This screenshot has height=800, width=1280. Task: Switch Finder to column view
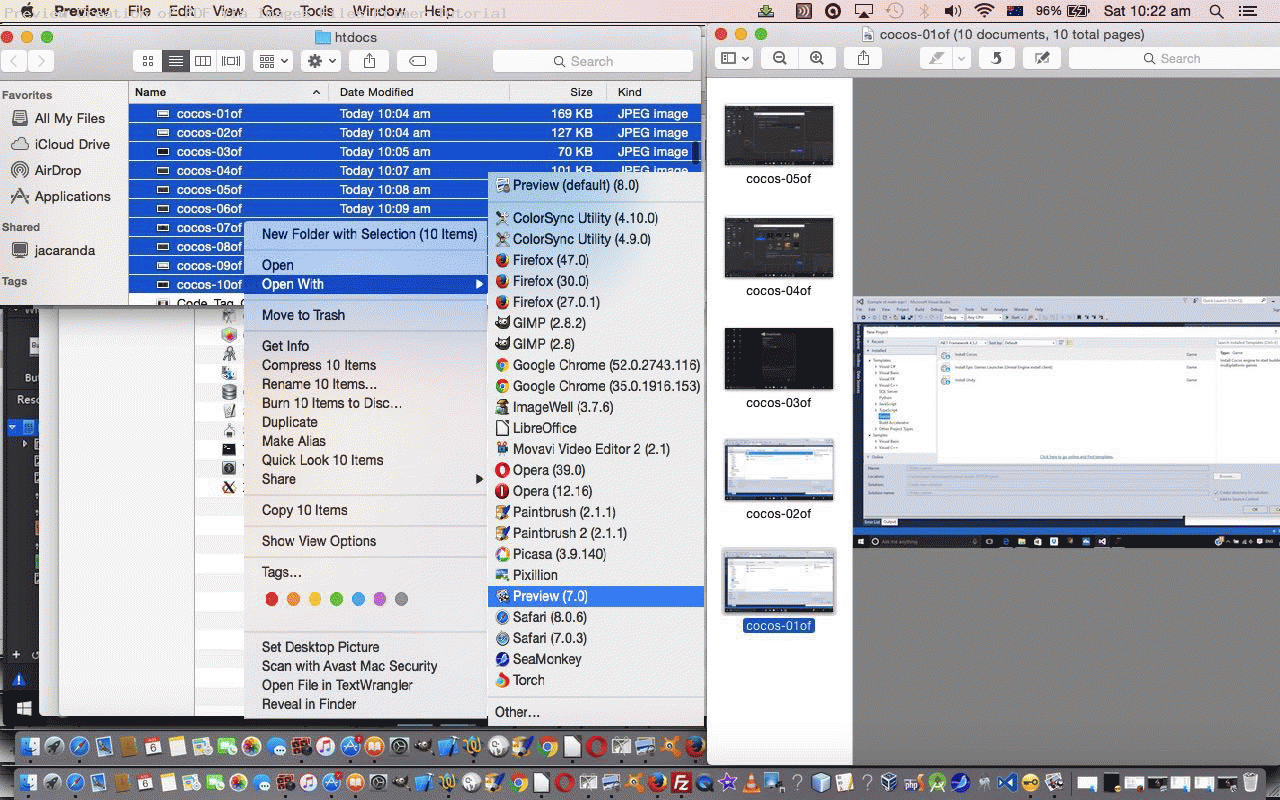(x=203, y=60)
